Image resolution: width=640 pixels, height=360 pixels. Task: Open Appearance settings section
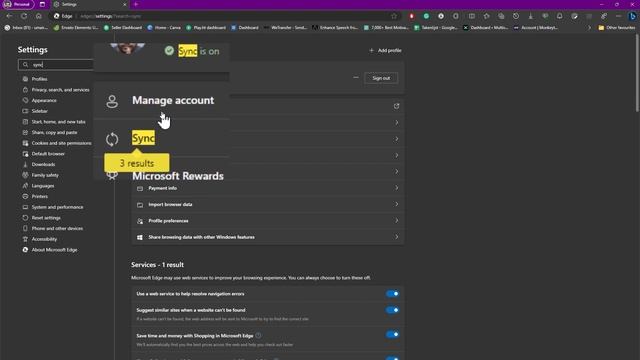44,100
